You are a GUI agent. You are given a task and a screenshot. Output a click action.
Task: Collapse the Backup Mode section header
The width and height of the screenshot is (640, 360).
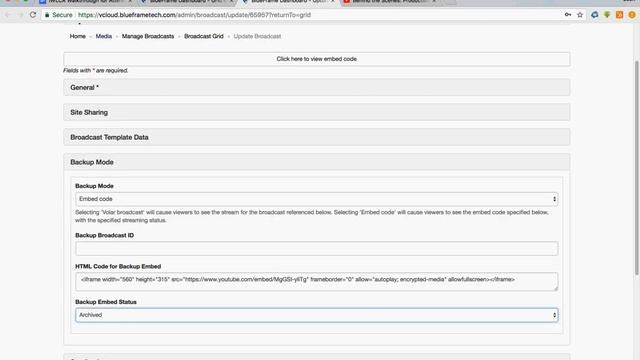[x=316, y=162]
